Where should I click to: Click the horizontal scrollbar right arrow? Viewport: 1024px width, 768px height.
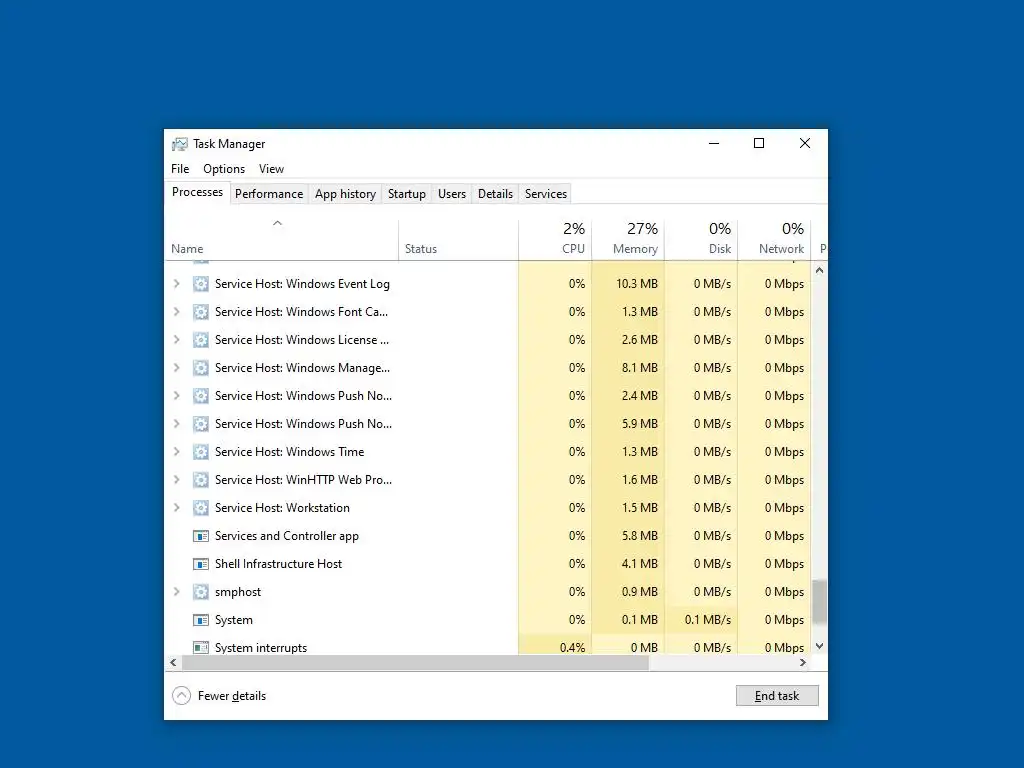[x=803, y=663]
